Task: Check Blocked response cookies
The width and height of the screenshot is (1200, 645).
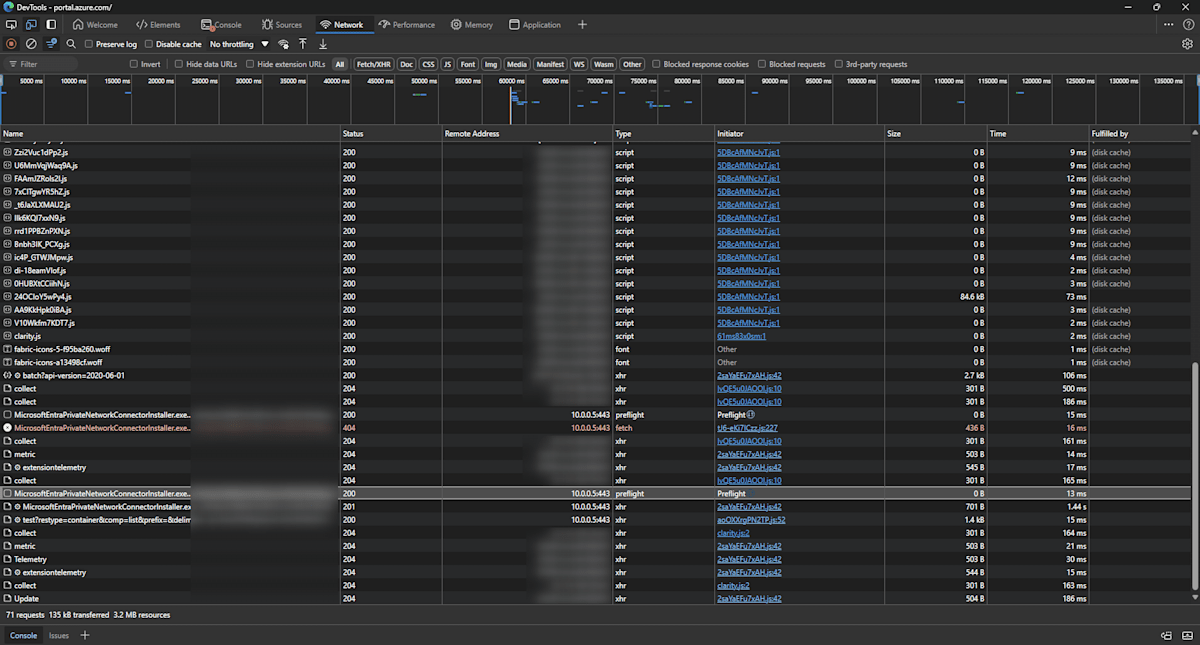Action: click(x=656, y=64)
